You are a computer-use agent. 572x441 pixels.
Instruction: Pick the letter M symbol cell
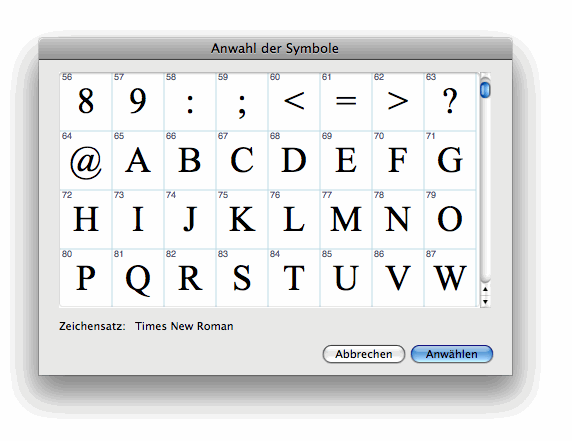point(346,219)
